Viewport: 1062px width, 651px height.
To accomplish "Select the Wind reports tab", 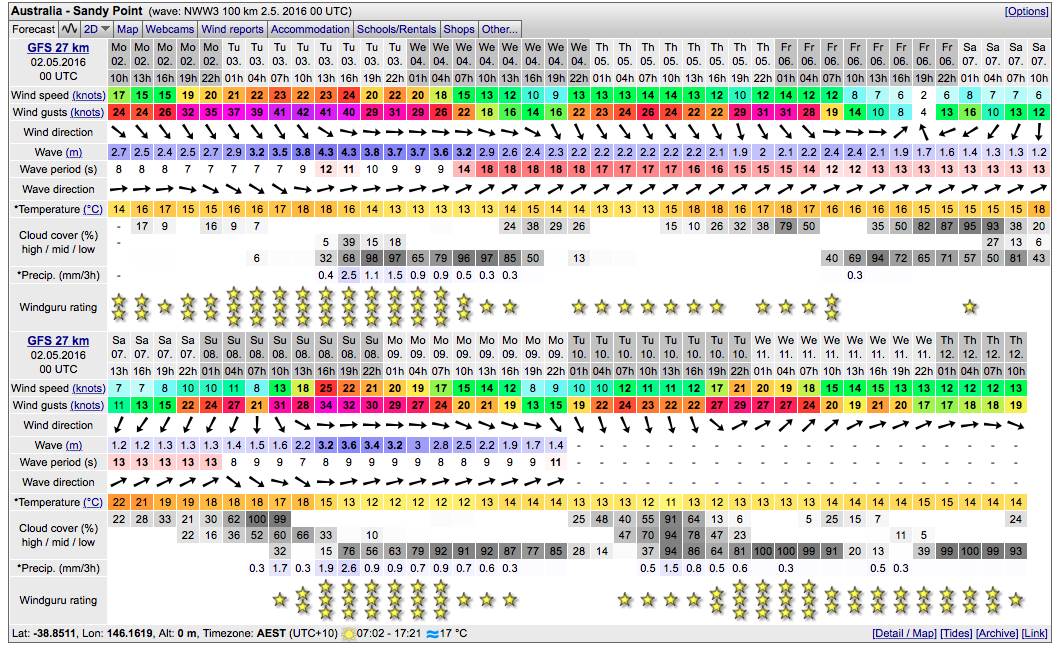I will 232,29.
